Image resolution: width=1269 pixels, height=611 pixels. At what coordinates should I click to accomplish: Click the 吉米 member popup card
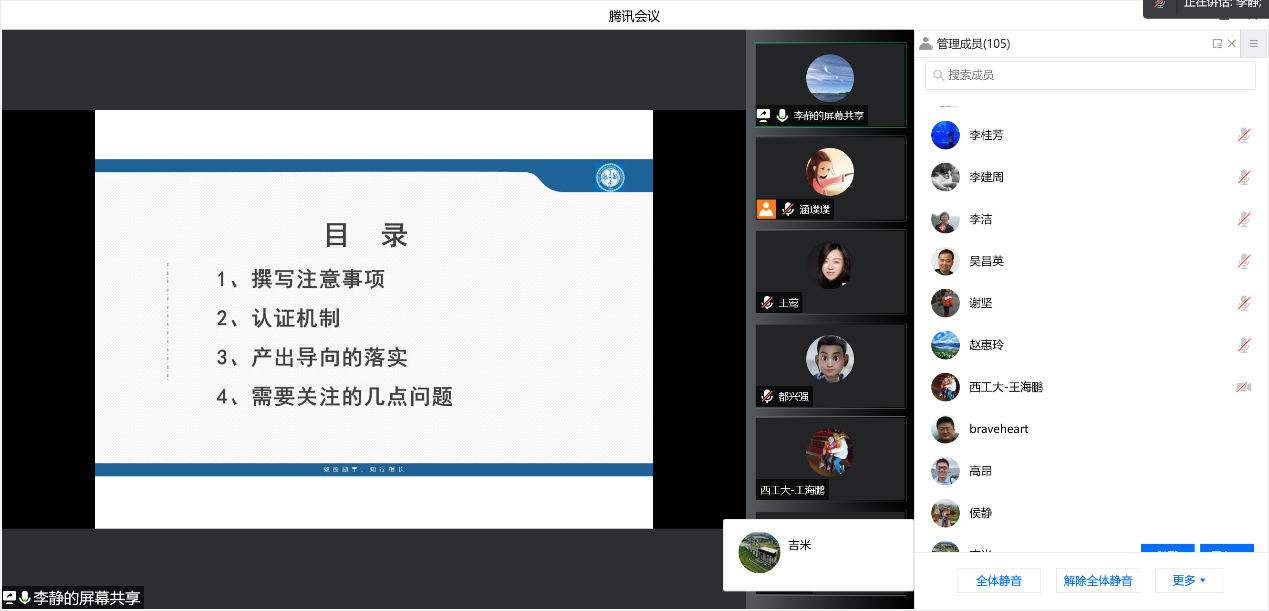point(818,554)
